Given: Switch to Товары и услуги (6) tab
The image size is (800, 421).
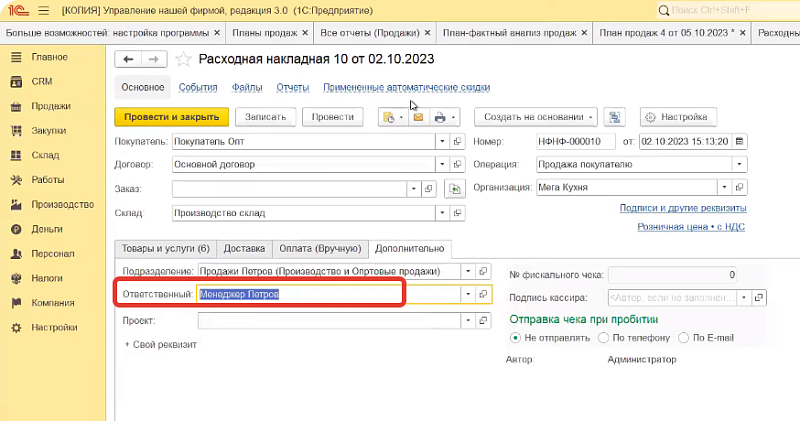Looking at the screenshot, I should (166, 249).
